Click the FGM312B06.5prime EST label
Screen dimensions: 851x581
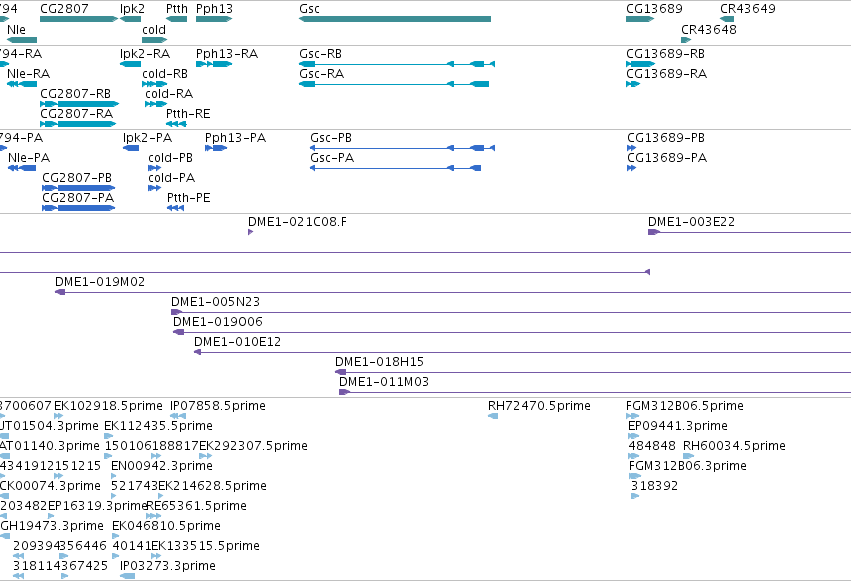[x=684, y=406]
